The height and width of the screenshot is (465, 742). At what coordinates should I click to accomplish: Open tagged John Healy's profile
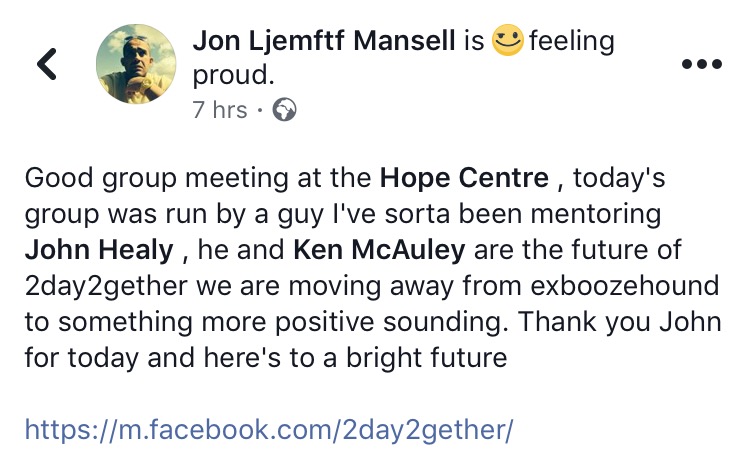pos(99,250)
